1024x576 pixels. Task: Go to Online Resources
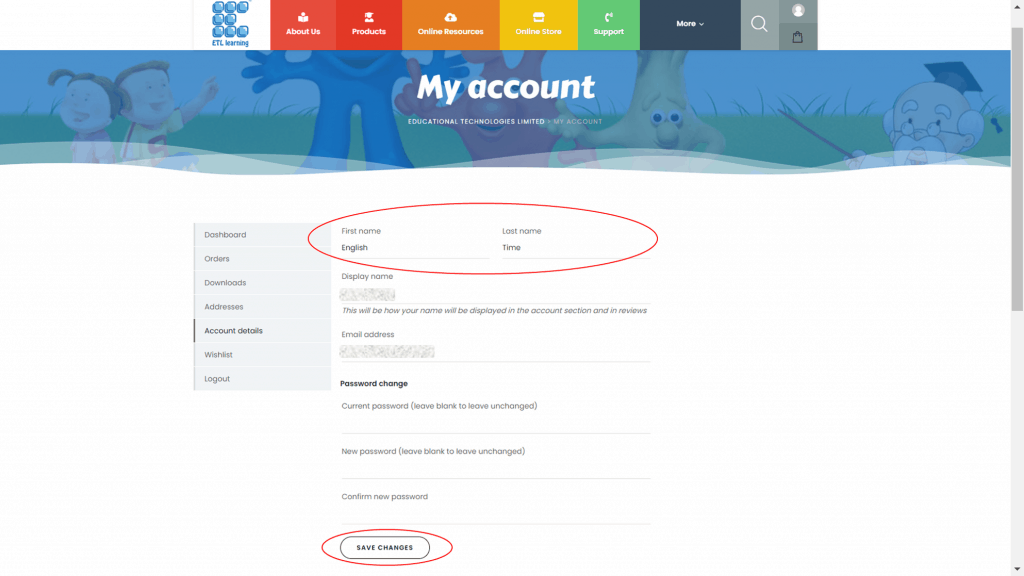tap(450, 24)
